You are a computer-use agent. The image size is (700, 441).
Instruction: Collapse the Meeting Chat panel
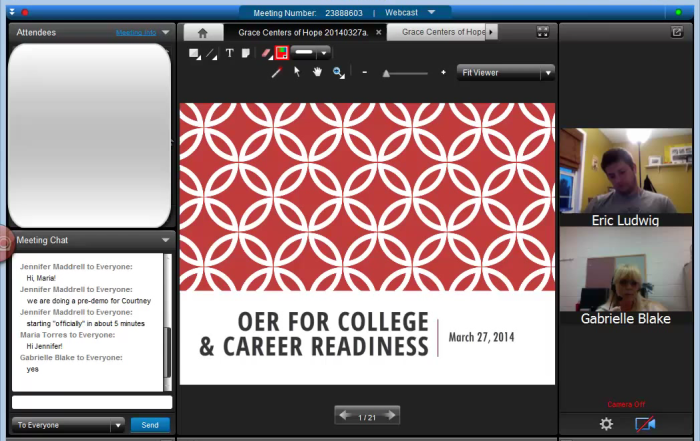click(x=165, y=240)
